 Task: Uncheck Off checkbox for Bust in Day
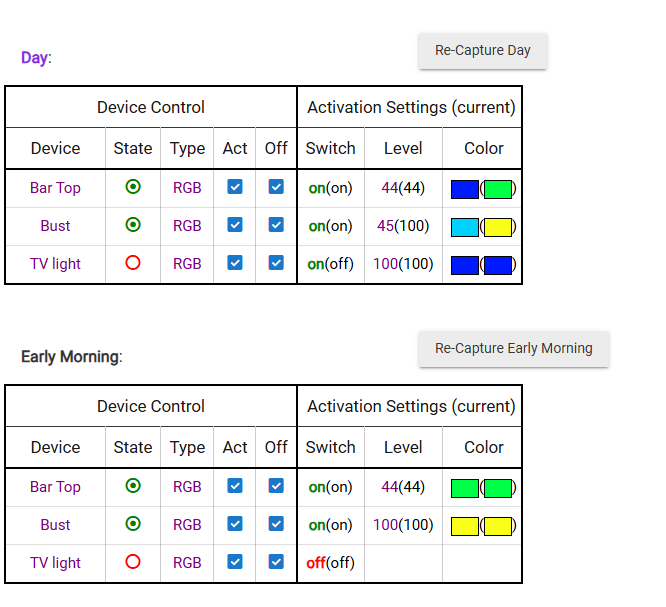click(x=276, y=225)
